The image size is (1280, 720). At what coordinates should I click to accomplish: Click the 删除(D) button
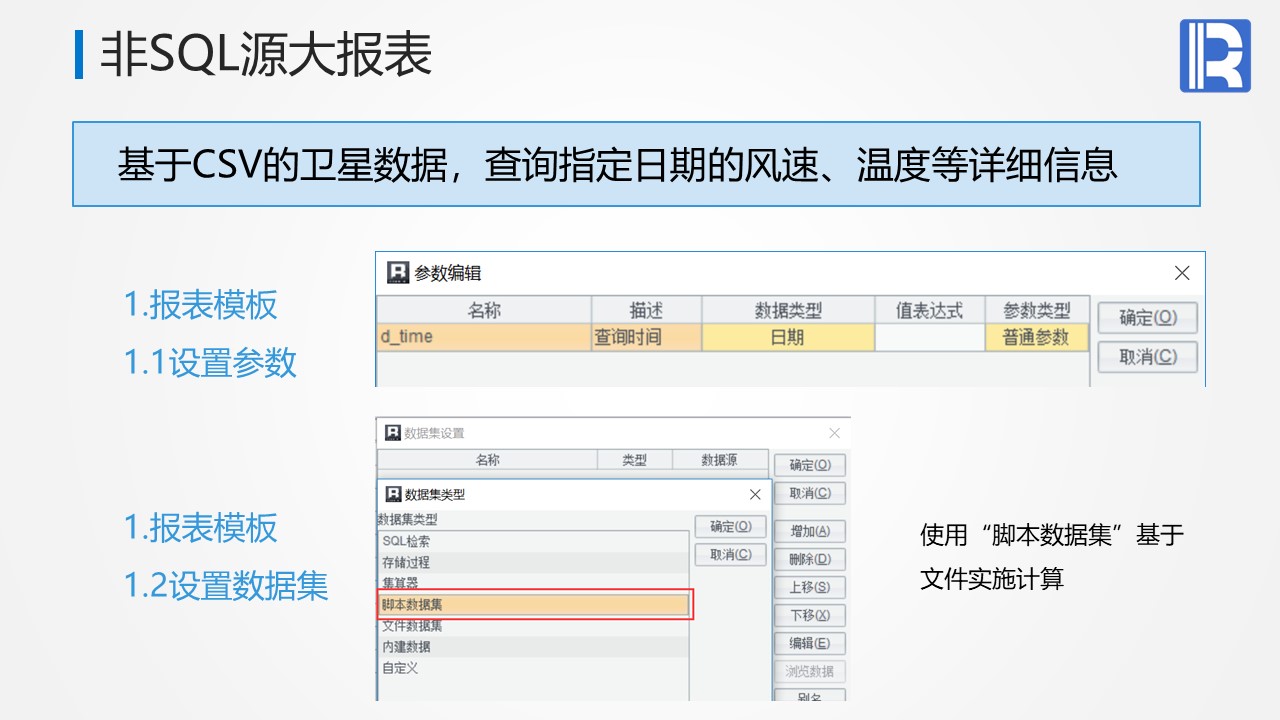(x=810, y=559)
